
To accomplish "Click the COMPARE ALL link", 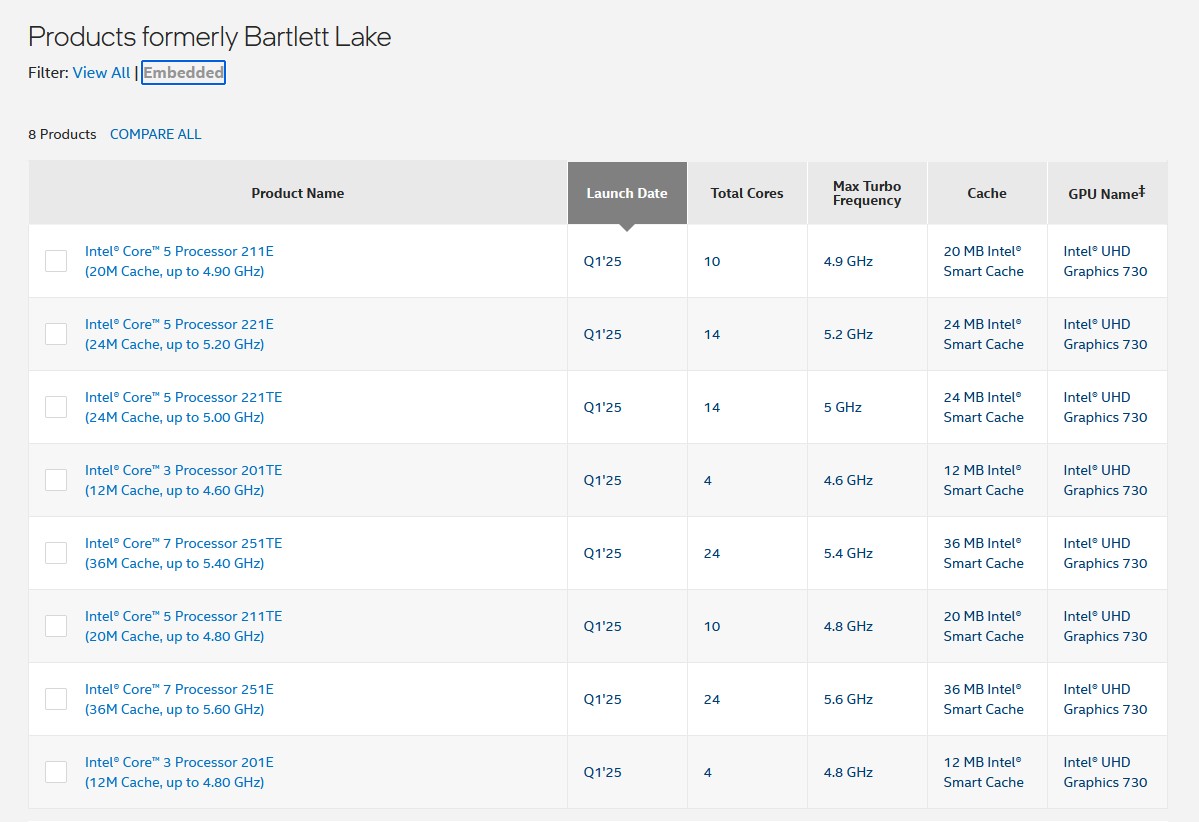I will click(x=155, y=134).
